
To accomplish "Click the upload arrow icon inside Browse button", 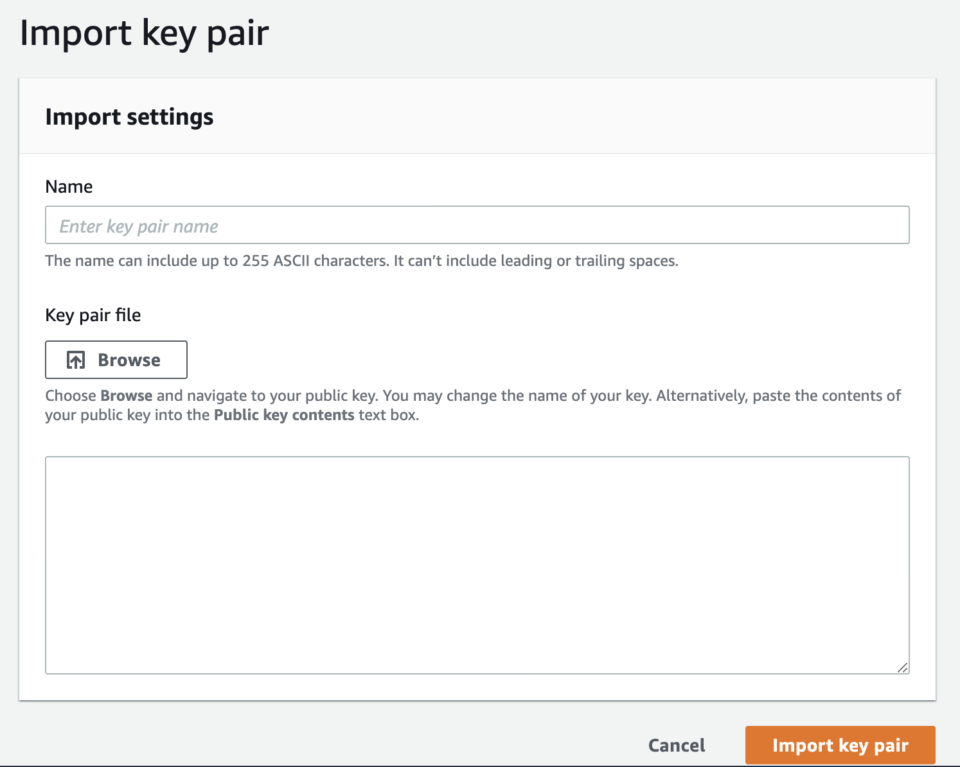I will coord(74,359).
